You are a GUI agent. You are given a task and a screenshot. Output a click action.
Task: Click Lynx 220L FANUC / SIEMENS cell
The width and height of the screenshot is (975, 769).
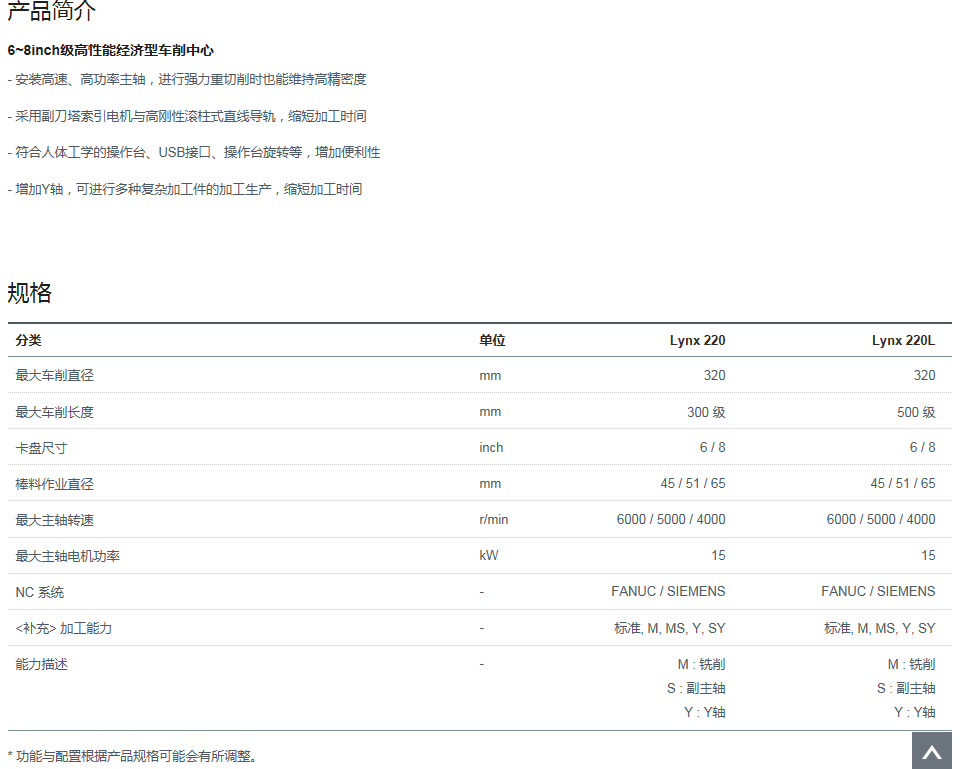tap(878, 592)
